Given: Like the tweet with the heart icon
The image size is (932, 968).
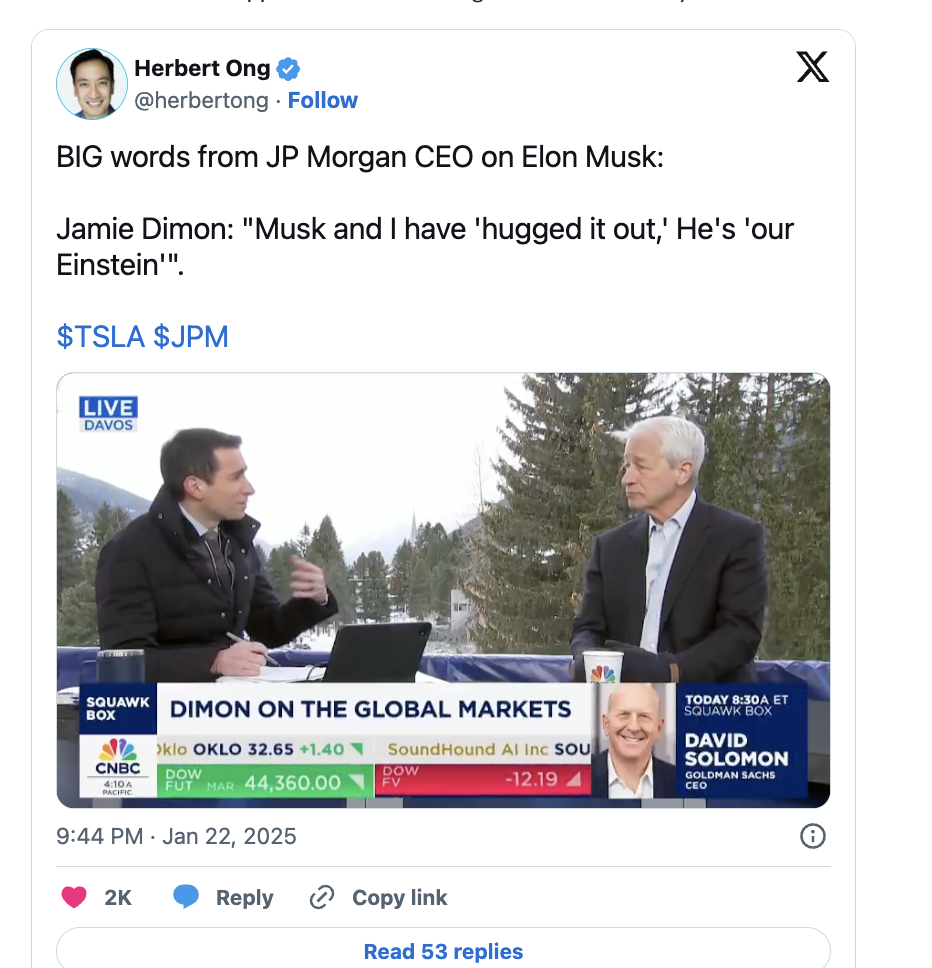Looking at the screenshot, I should pyautogui.click(x=74, y=897).
